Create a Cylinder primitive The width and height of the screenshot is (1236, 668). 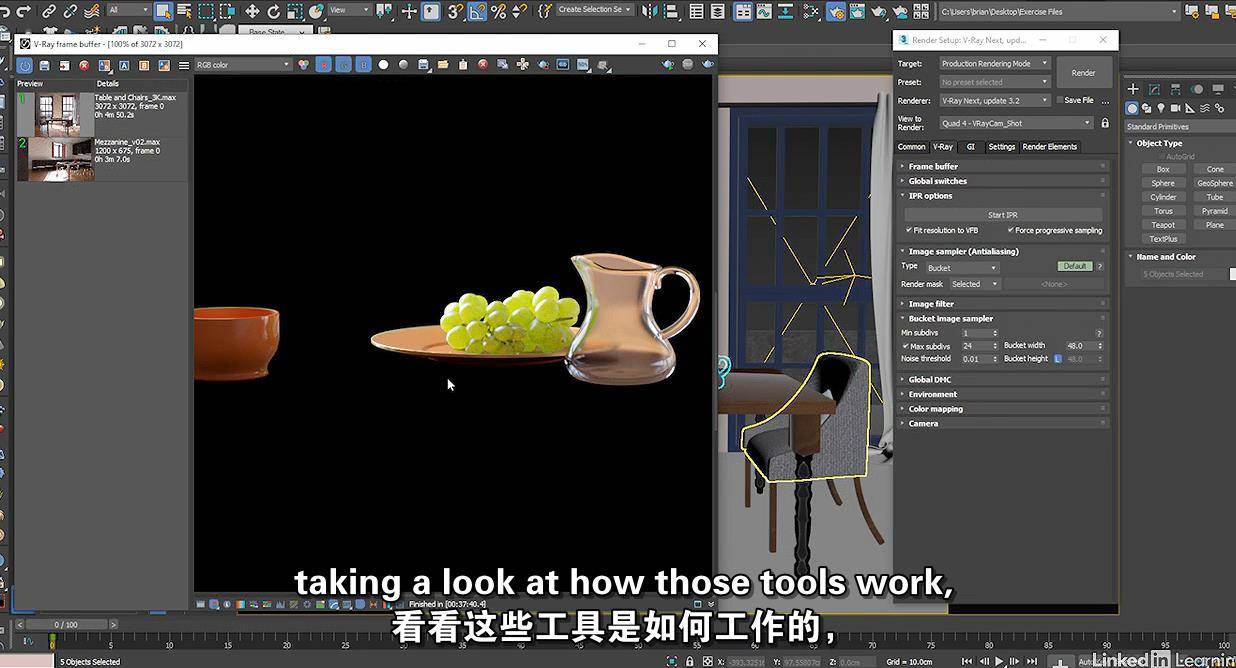(1163, 197)
